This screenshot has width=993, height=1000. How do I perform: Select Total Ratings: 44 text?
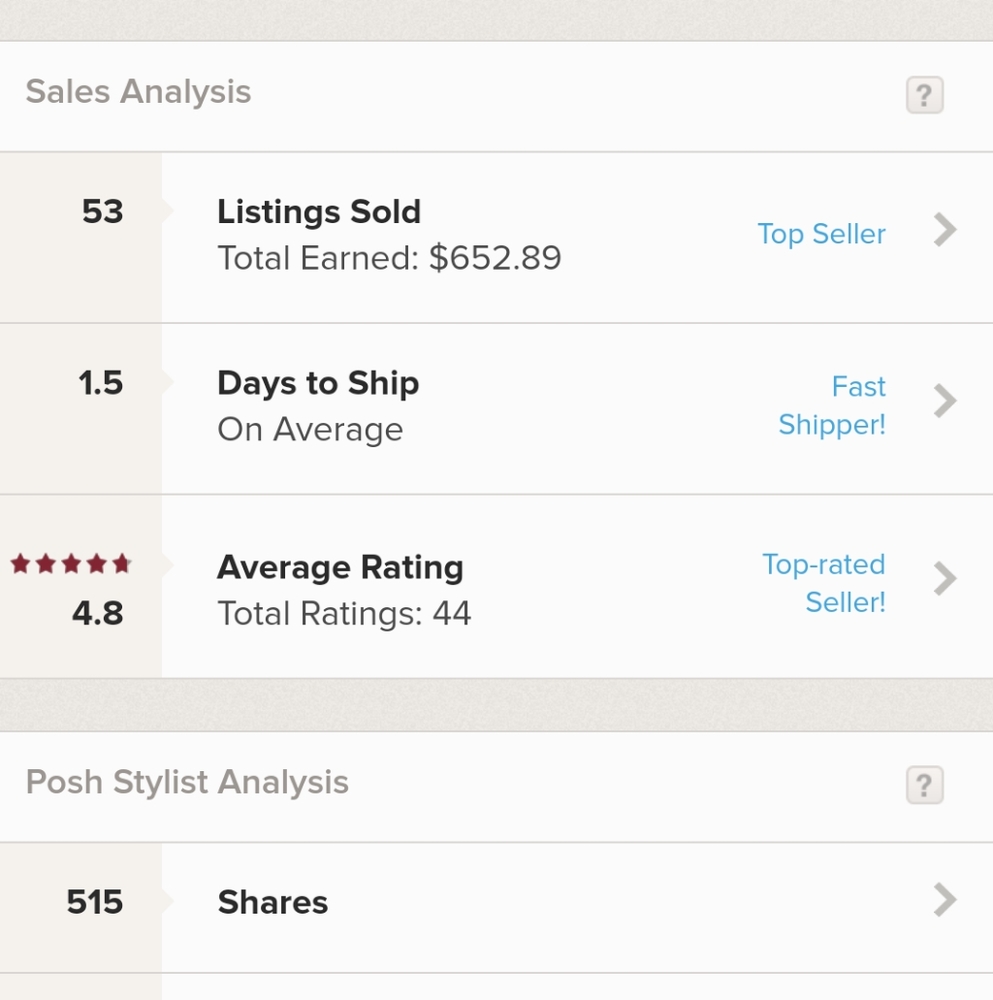[344, 613]
